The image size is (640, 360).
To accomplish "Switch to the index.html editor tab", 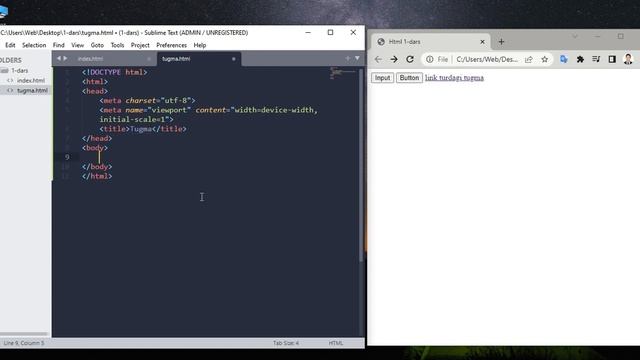I will click(91, 59).
